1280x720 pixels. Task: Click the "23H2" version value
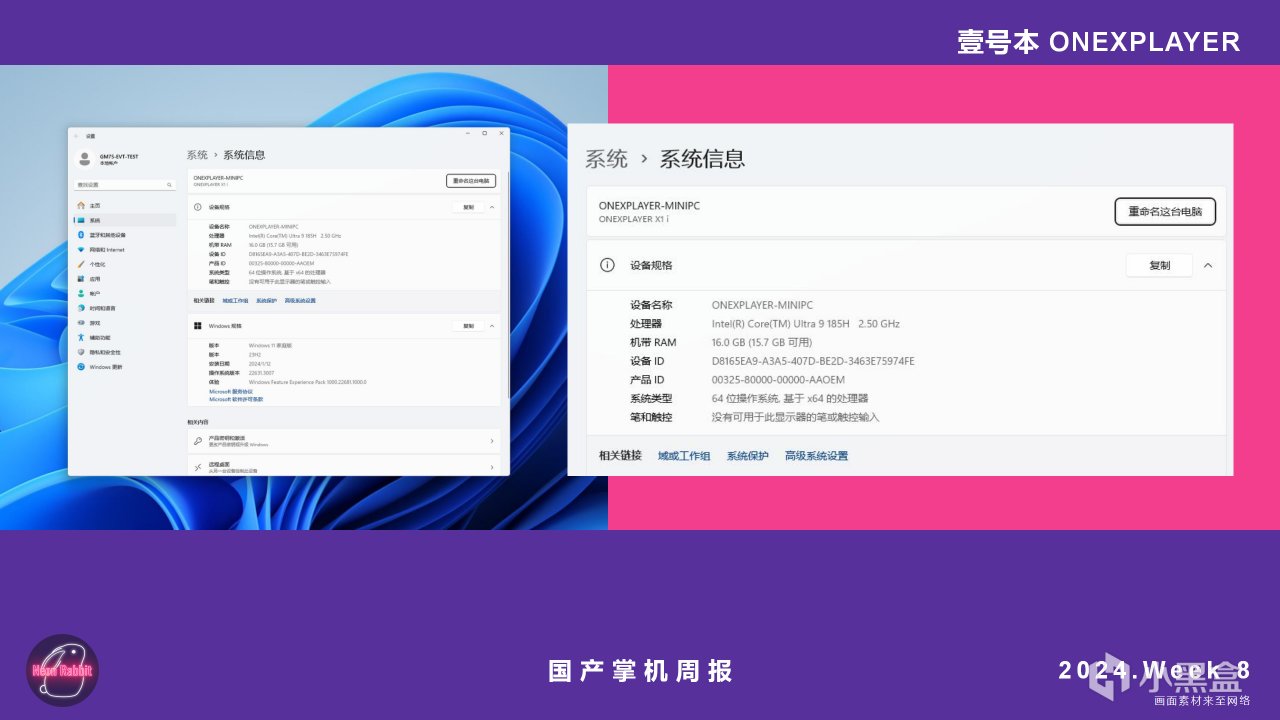[x=255, y=354]
